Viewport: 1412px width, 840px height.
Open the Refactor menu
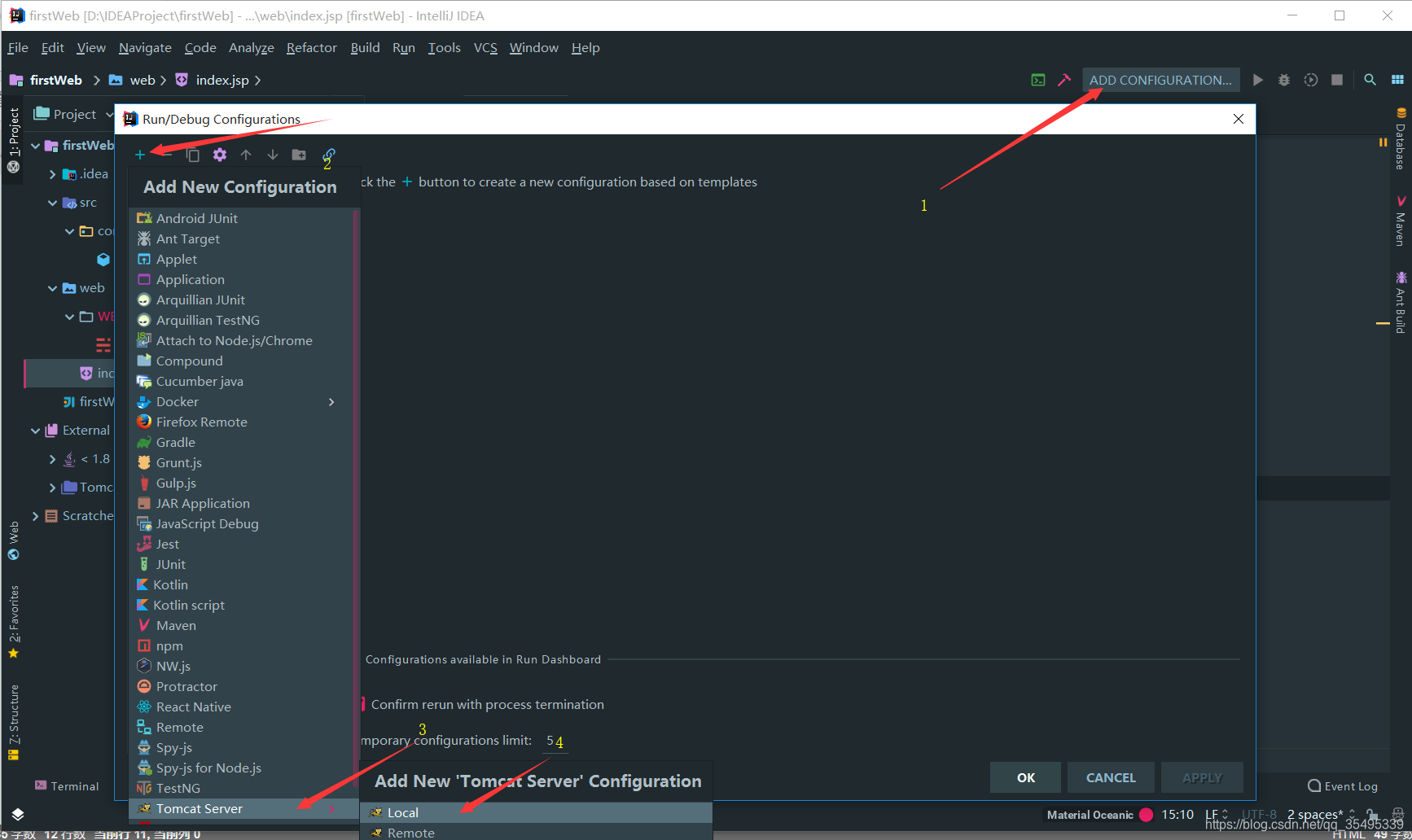click(311, 47)
